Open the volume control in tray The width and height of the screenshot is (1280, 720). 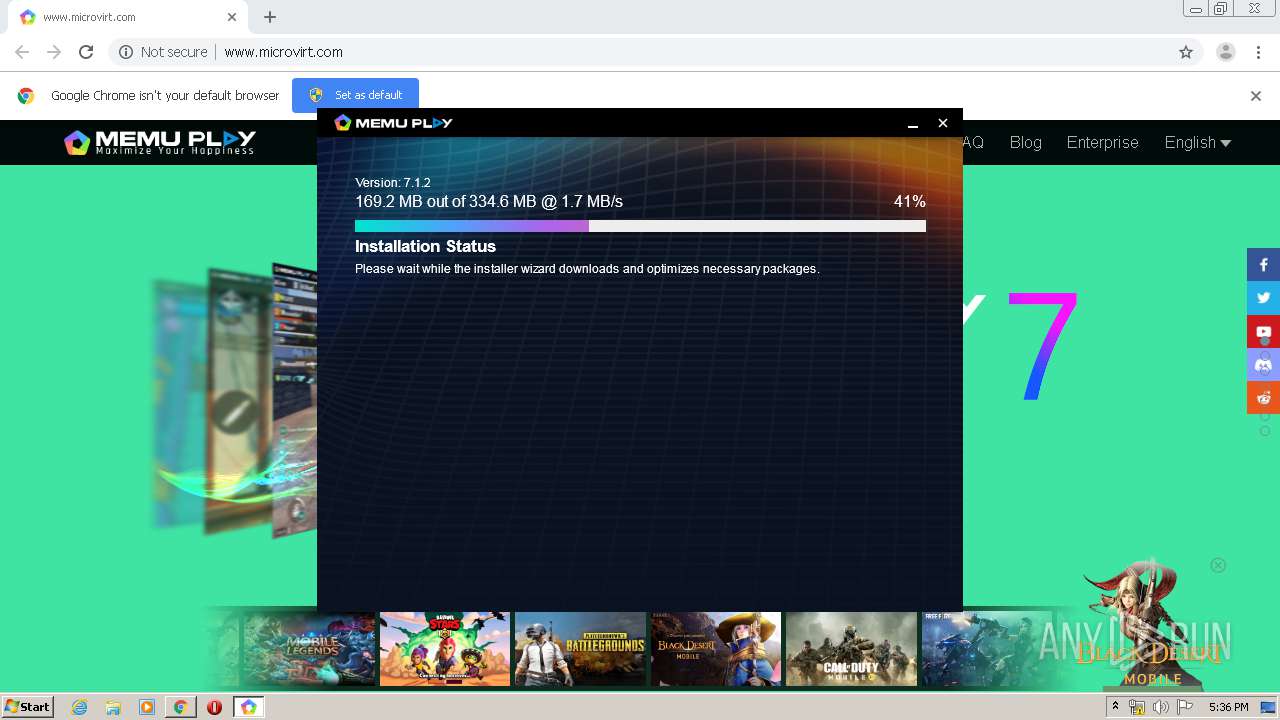(x=1160, y=707)
